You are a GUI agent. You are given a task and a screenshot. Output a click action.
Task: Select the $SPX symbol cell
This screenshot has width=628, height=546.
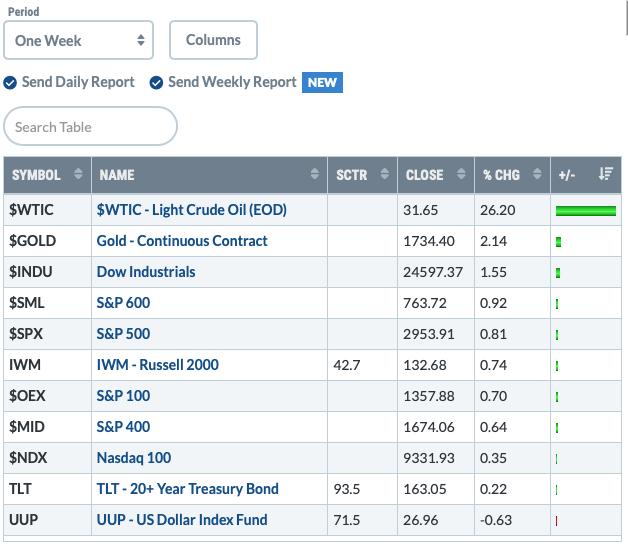pyautogui.click(x=48, y=334)
